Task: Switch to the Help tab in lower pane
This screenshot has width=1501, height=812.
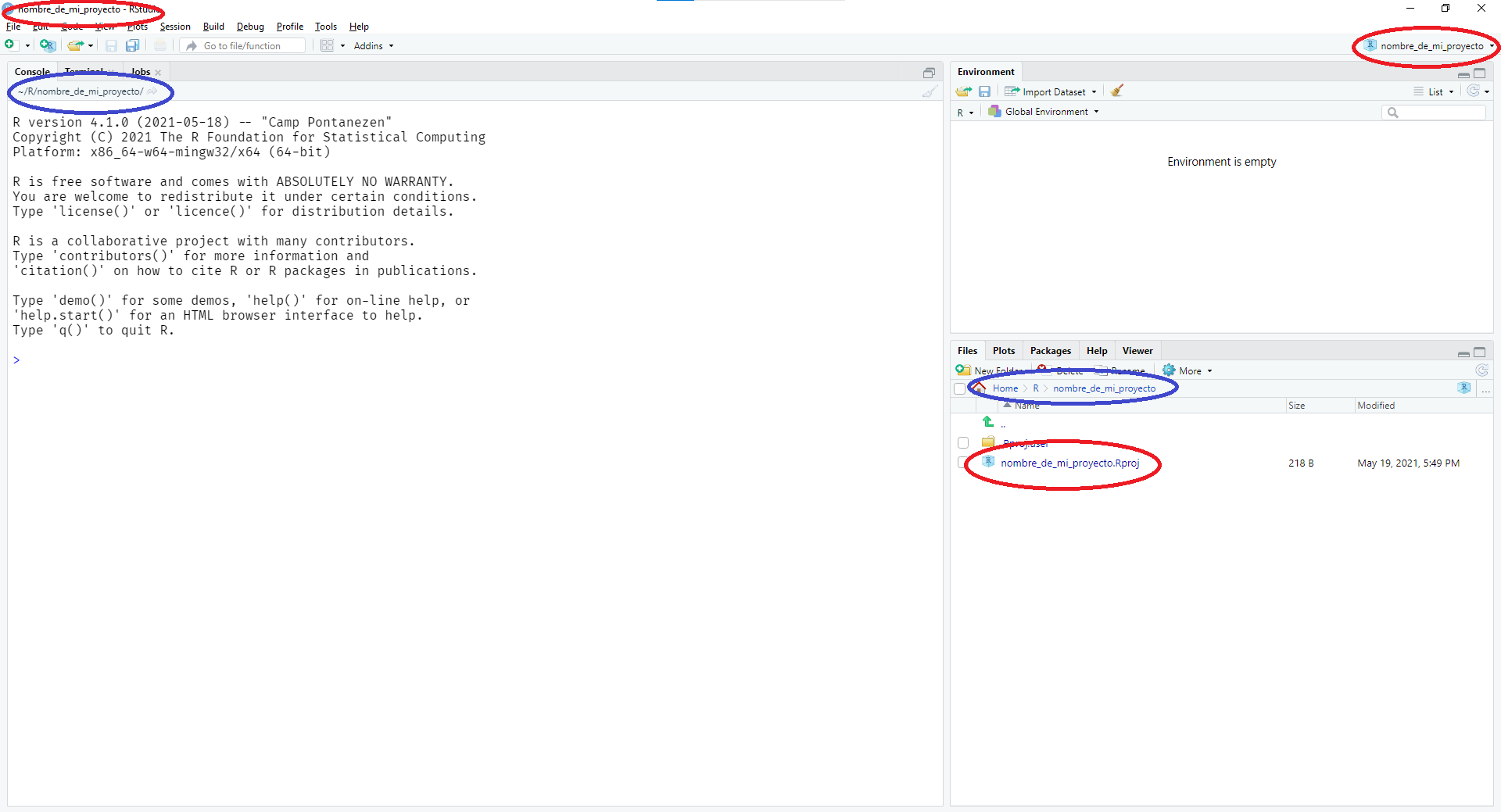Action: 1097,351
